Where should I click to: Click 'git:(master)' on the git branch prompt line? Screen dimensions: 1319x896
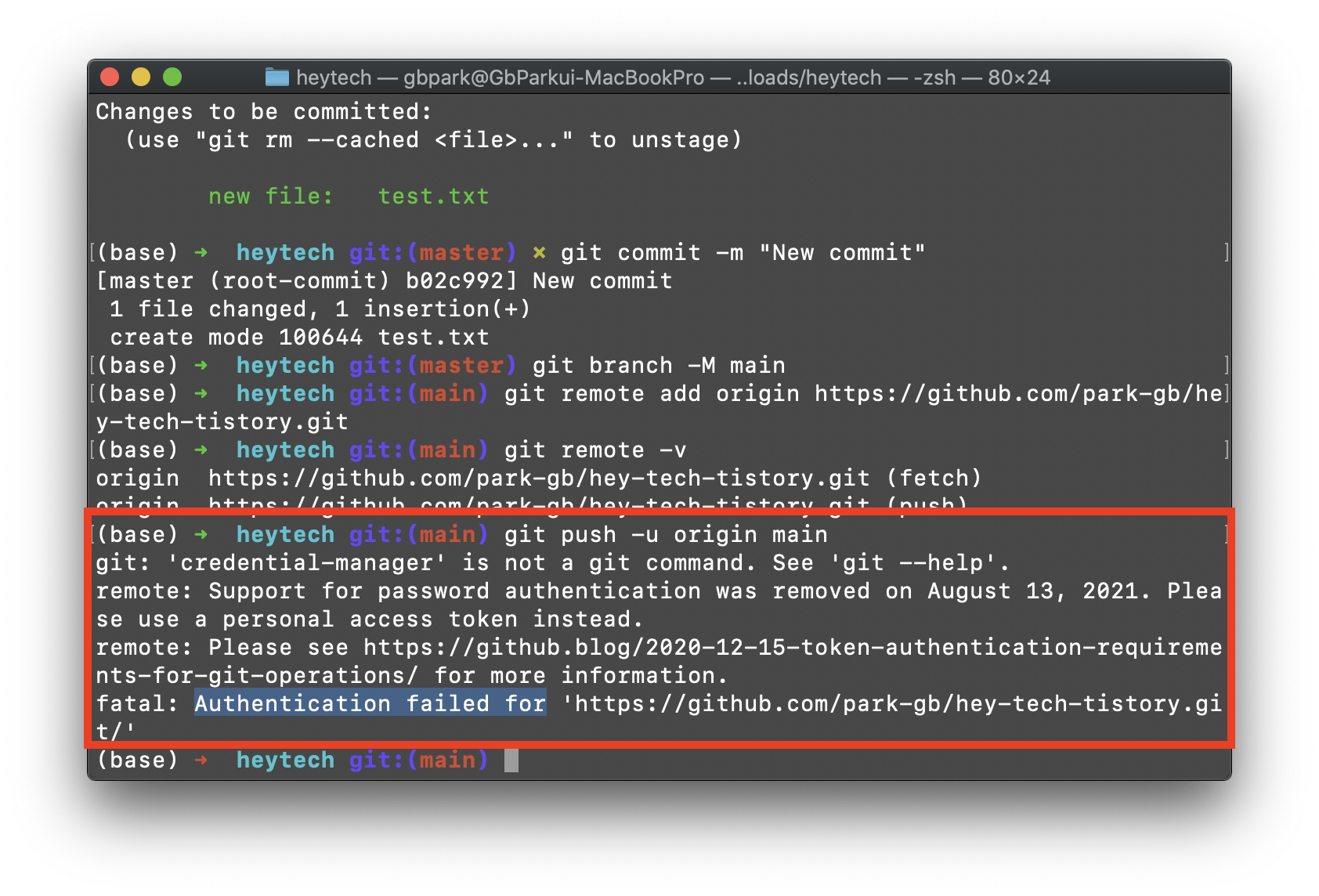pos(432,366)
